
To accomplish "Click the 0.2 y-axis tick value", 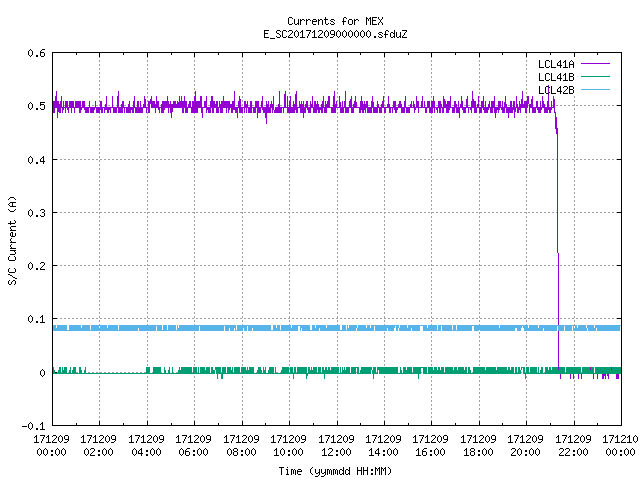I will (36, 266).
